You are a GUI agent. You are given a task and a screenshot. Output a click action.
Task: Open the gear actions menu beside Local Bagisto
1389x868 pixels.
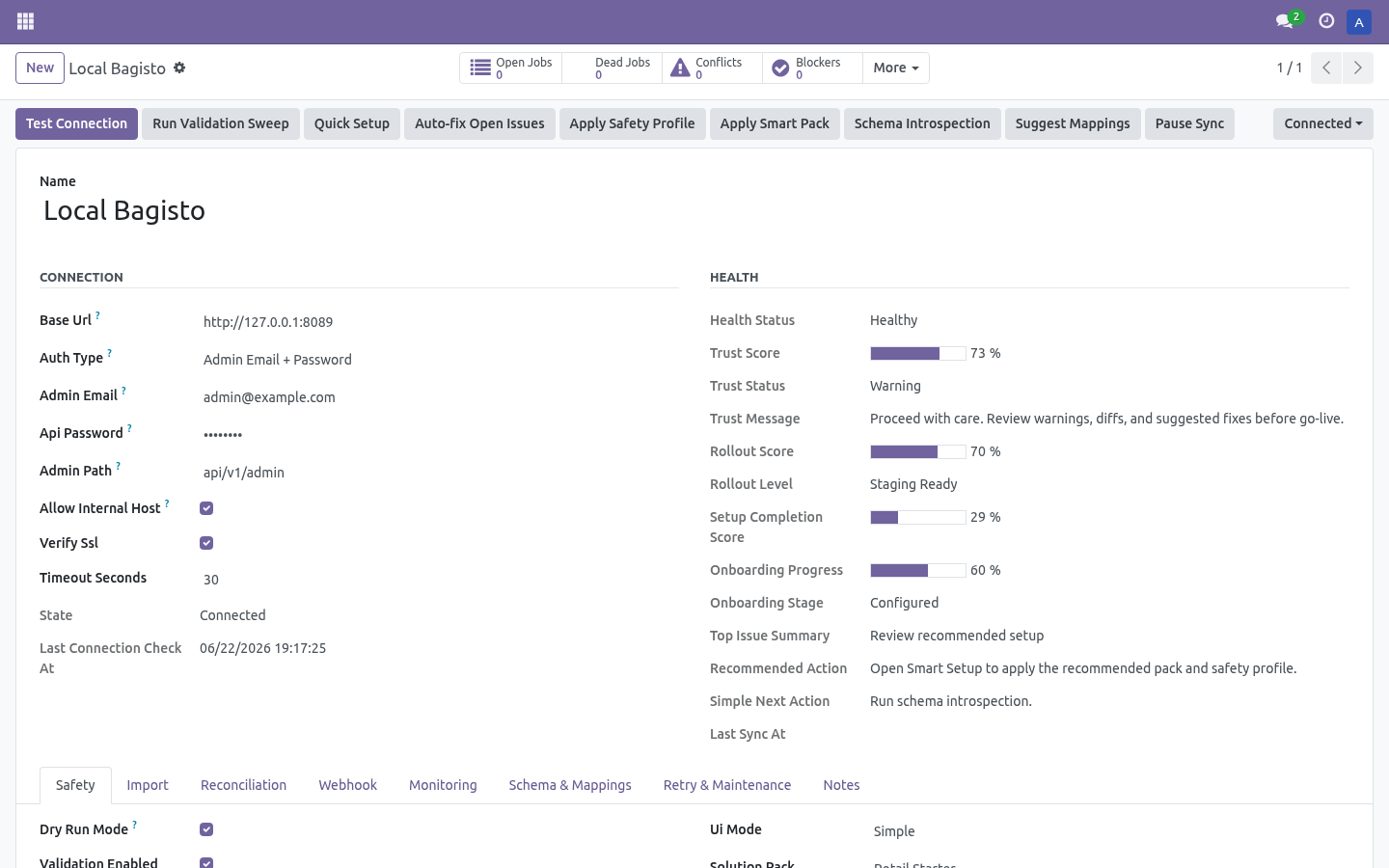(x=179, y=68)
